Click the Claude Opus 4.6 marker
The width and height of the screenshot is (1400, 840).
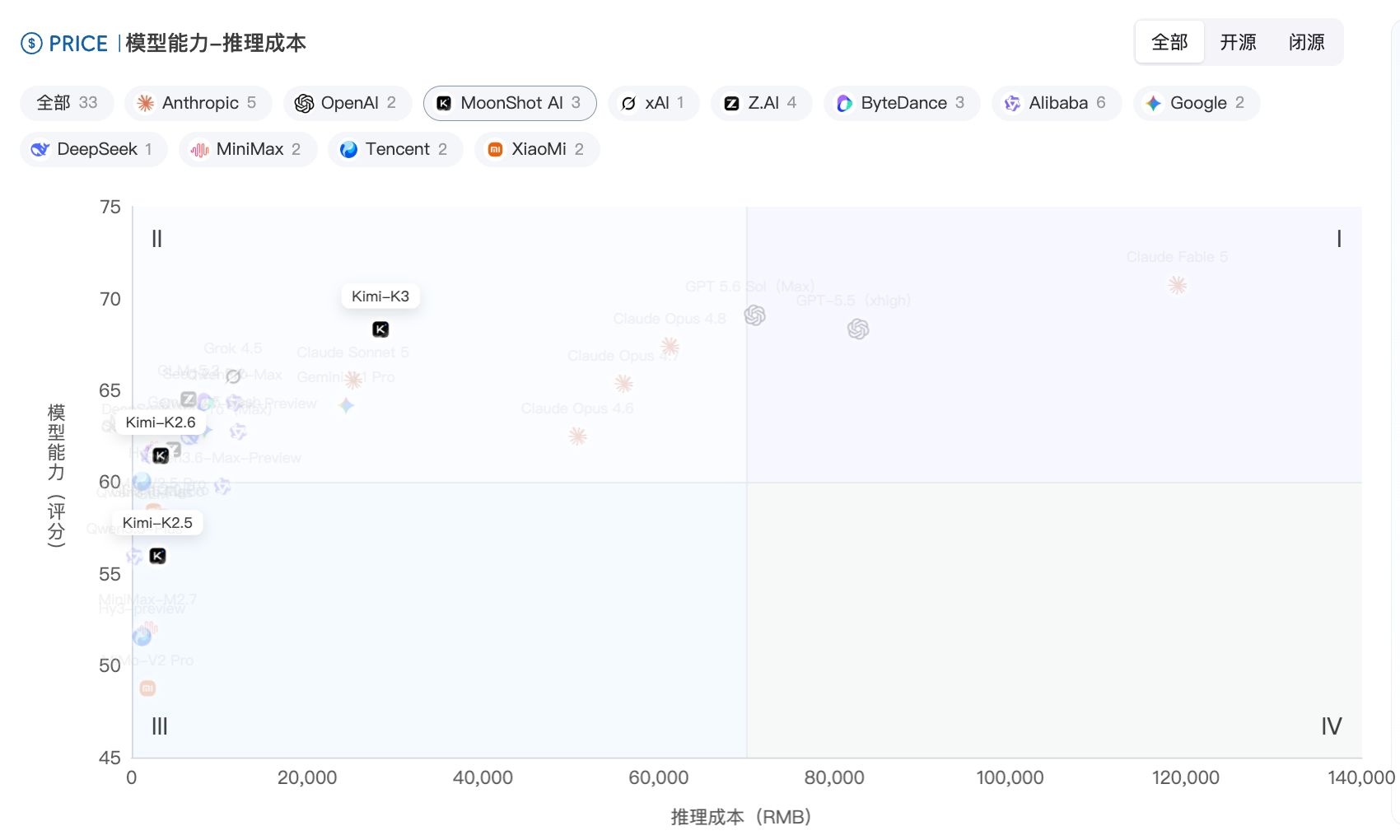coord(578,436)
